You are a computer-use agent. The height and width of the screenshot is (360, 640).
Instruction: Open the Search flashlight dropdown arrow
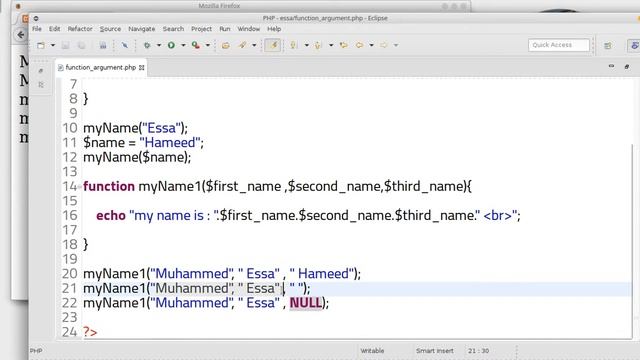(254, 45)
